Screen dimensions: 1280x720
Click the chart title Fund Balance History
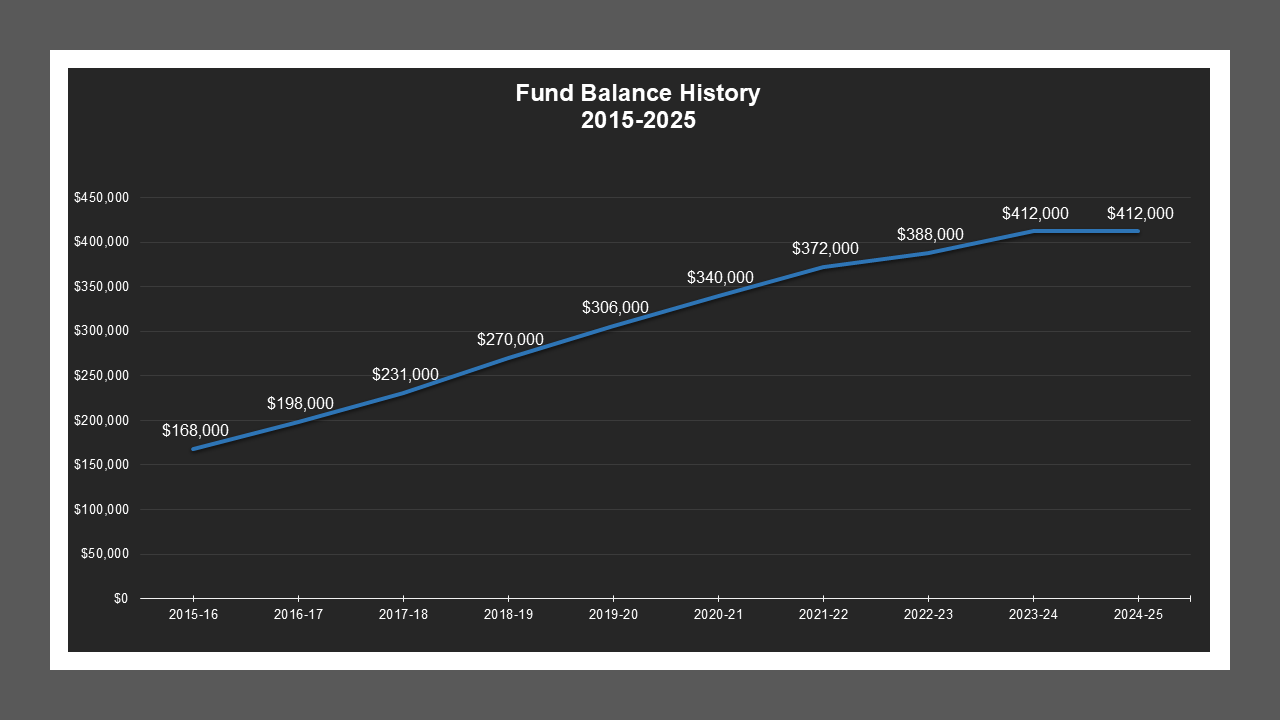[x=637, y=93]
